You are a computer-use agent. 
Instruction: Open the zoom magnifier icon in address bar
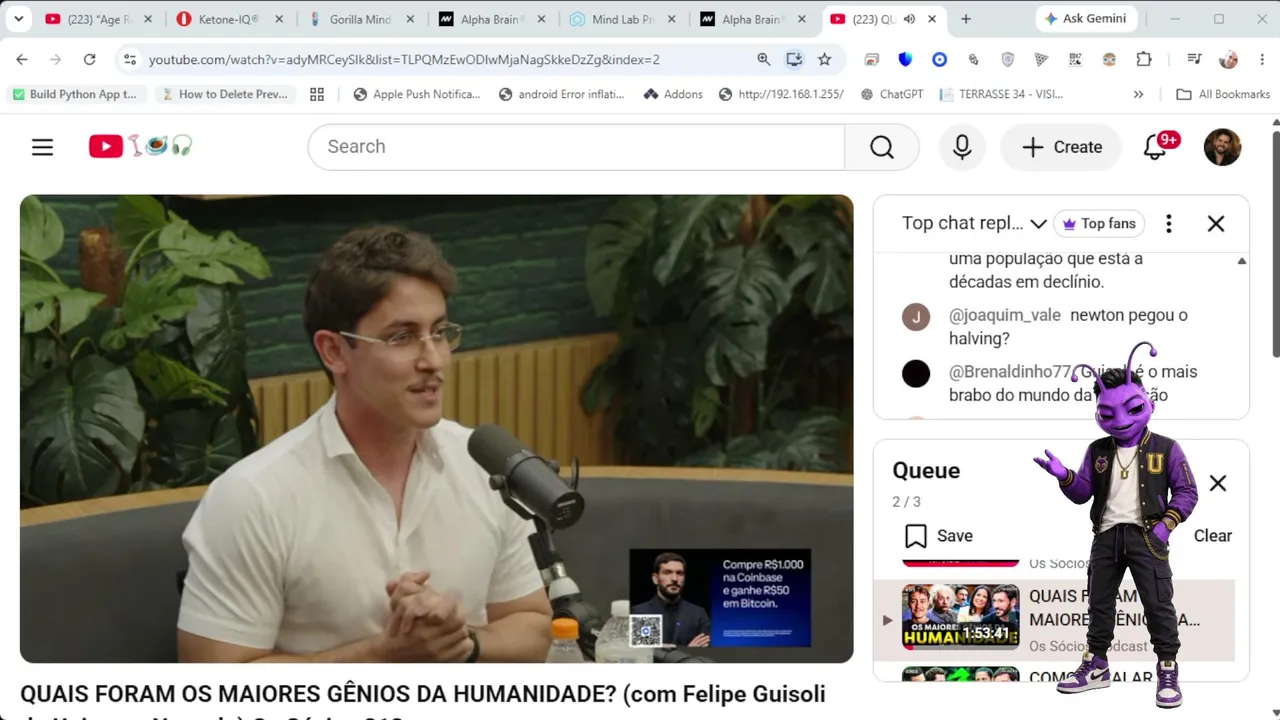pos(764,60)
